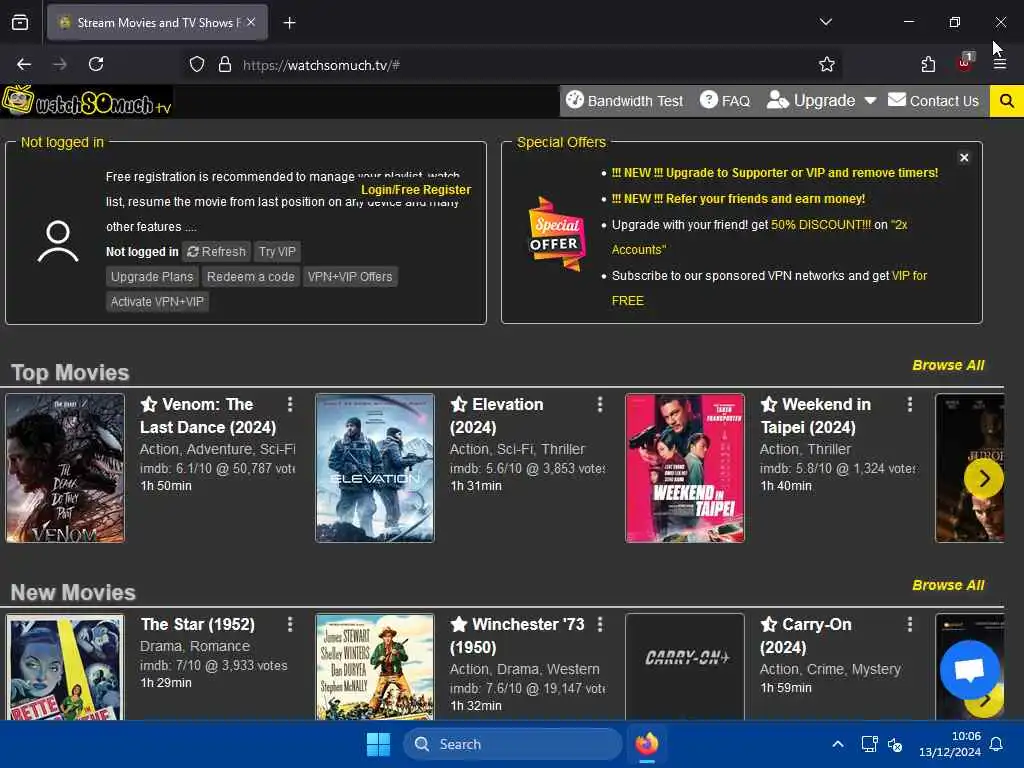
Task: Close the Special Offers panel
Action: tap(964, 158)
